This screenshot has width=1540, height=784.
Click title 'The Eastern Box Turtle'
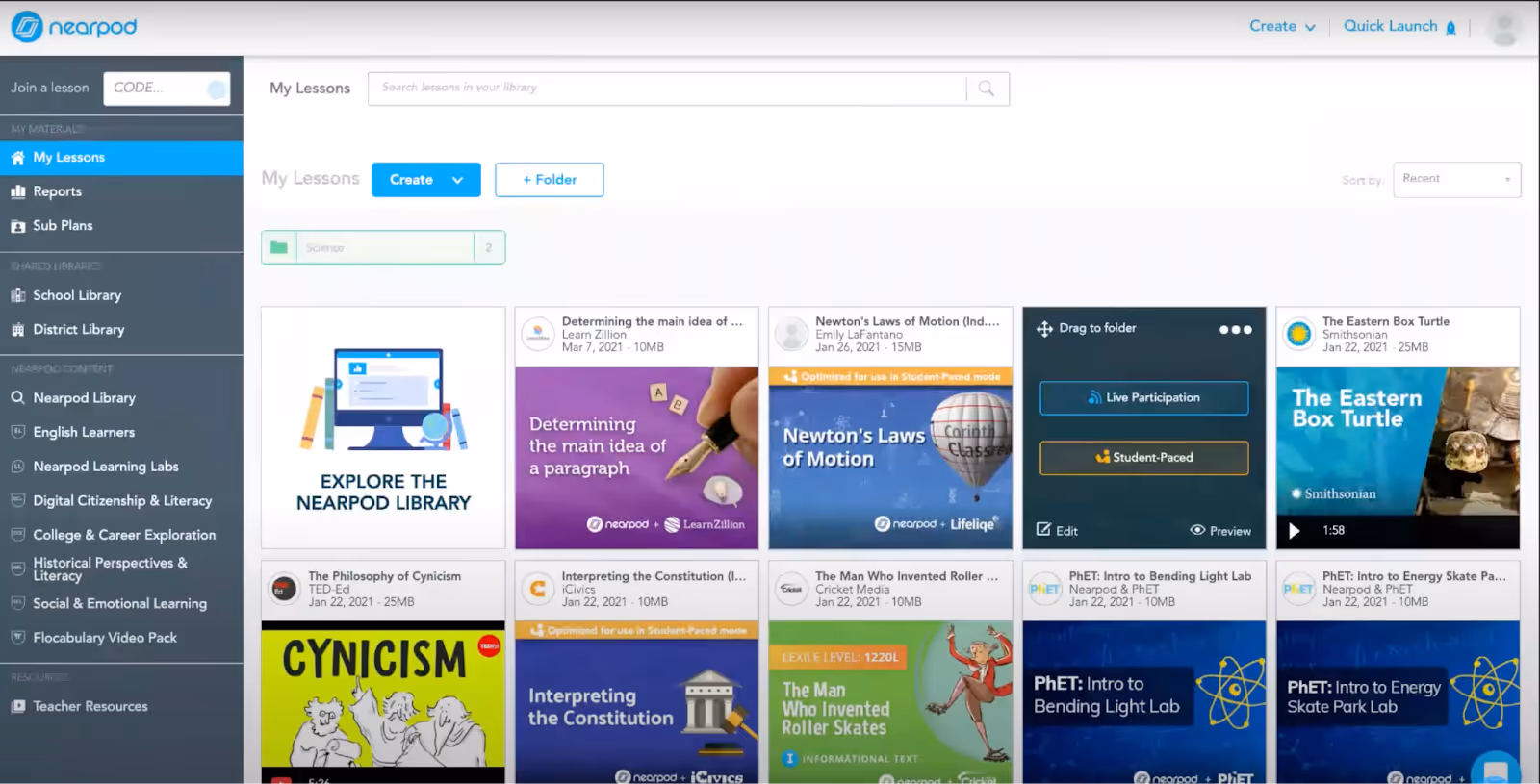(1386, 321)
